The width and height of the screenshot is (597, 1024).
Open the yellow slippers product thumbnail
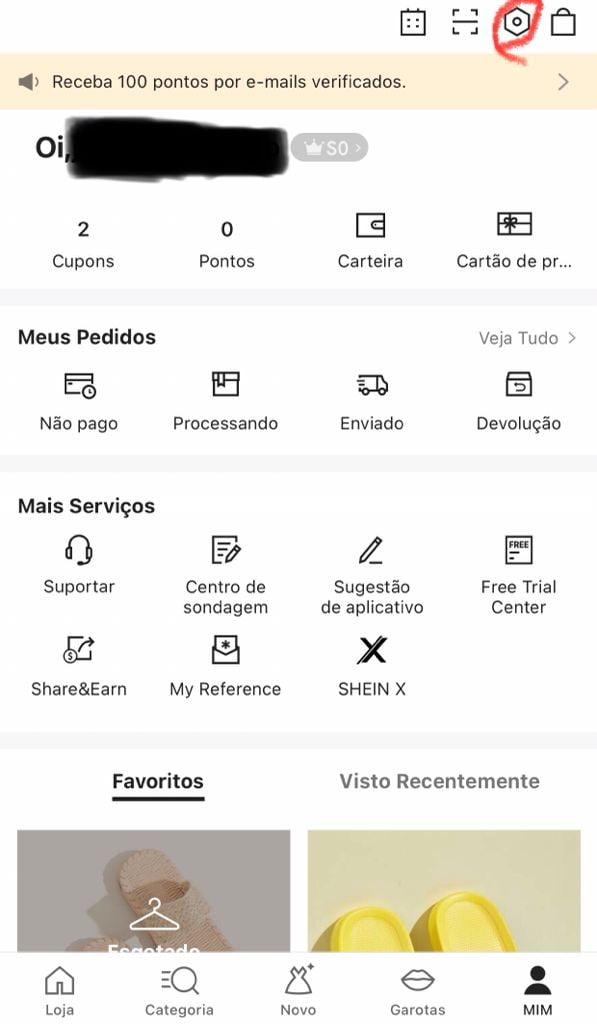[x=444, y=891]
